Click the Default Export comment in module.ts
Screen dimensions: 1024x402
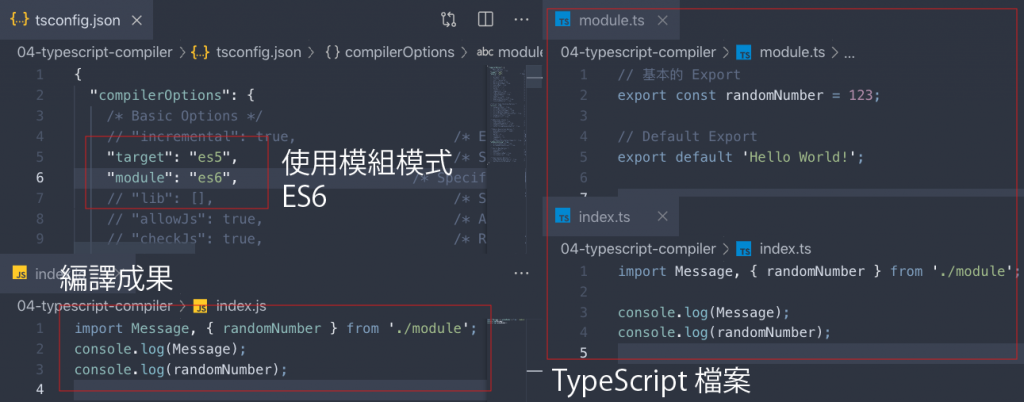(687, 136)
